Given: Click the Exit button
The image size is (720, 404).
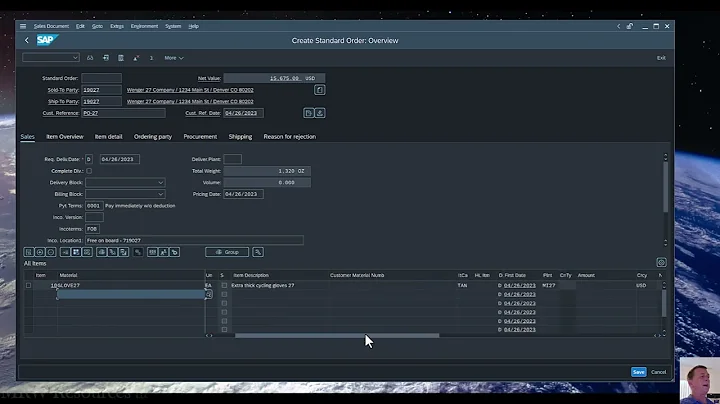Looking at the screenshot, I should pos(661,58).
